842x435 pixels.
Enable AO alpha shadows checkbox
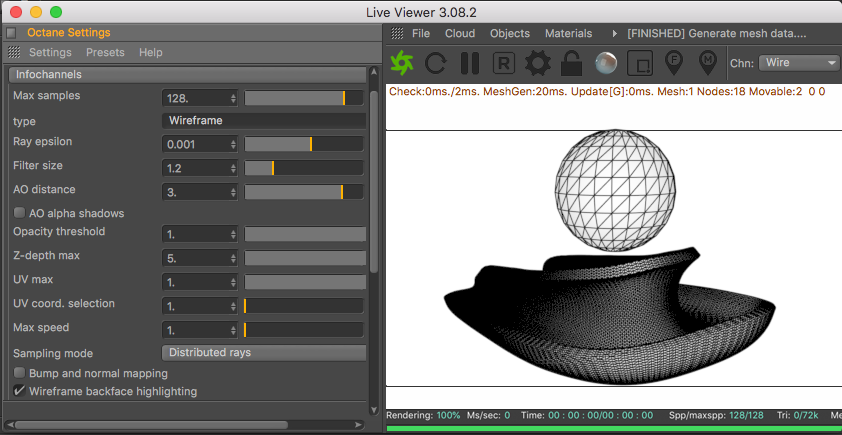tap(20, 213)
